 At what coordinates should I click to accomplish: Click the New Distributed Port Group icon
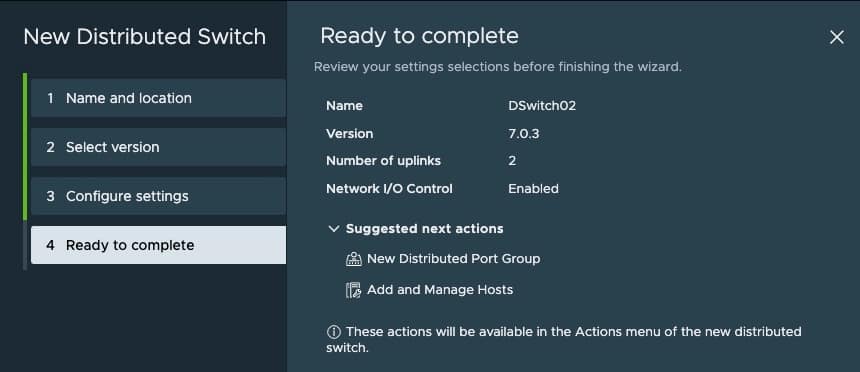354,259
